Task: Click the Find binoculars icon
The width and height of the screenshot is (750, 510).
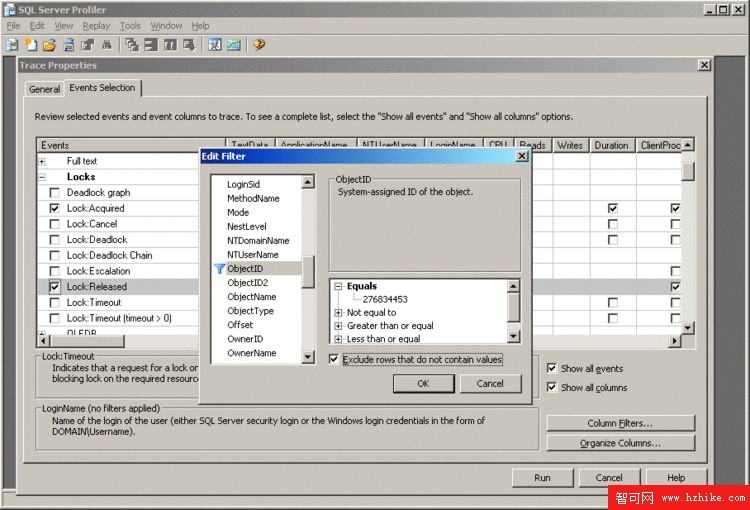Action: pyautogui.click(x=107, y=45)
